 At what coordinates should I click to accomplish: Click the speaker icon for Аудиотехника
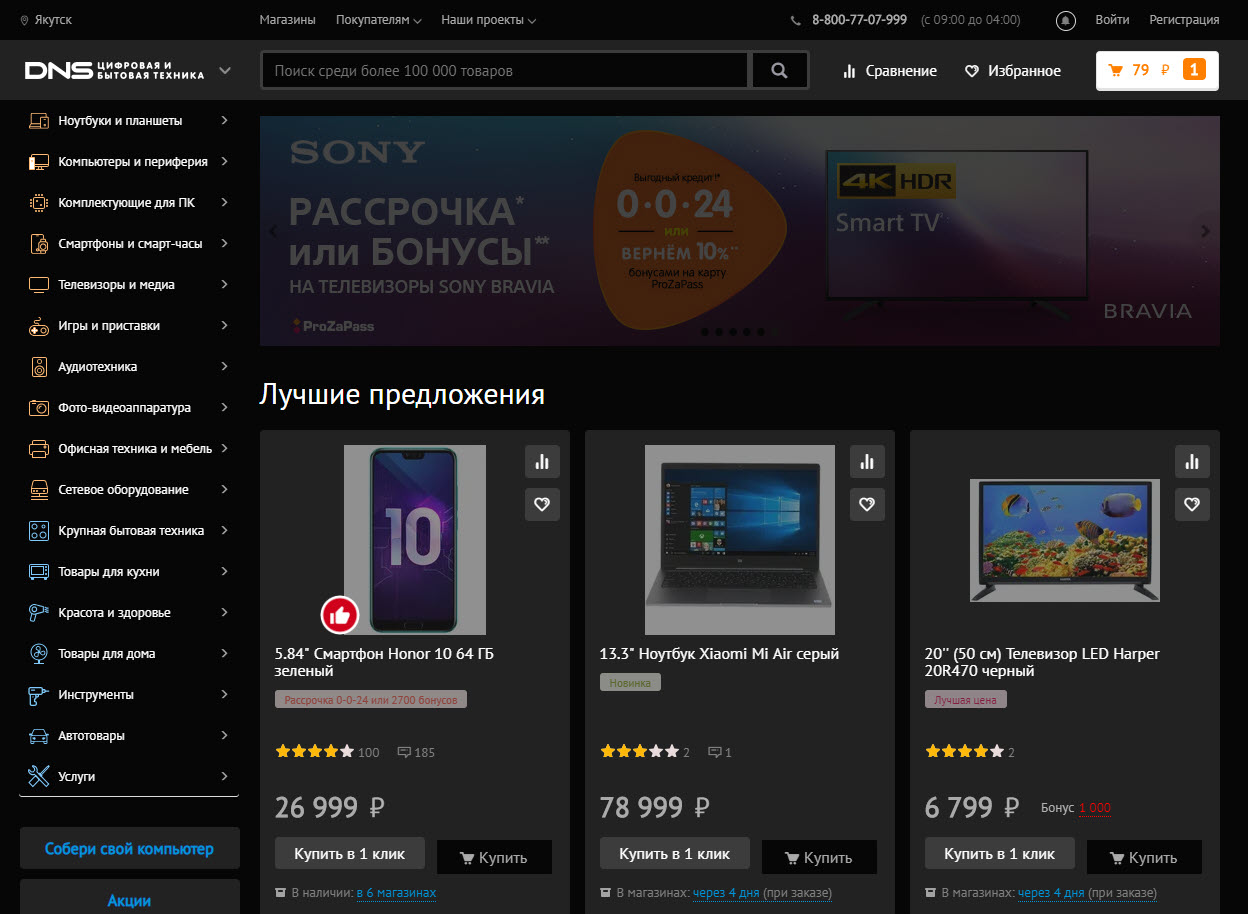pyautogui.click(x=39, y=367)
